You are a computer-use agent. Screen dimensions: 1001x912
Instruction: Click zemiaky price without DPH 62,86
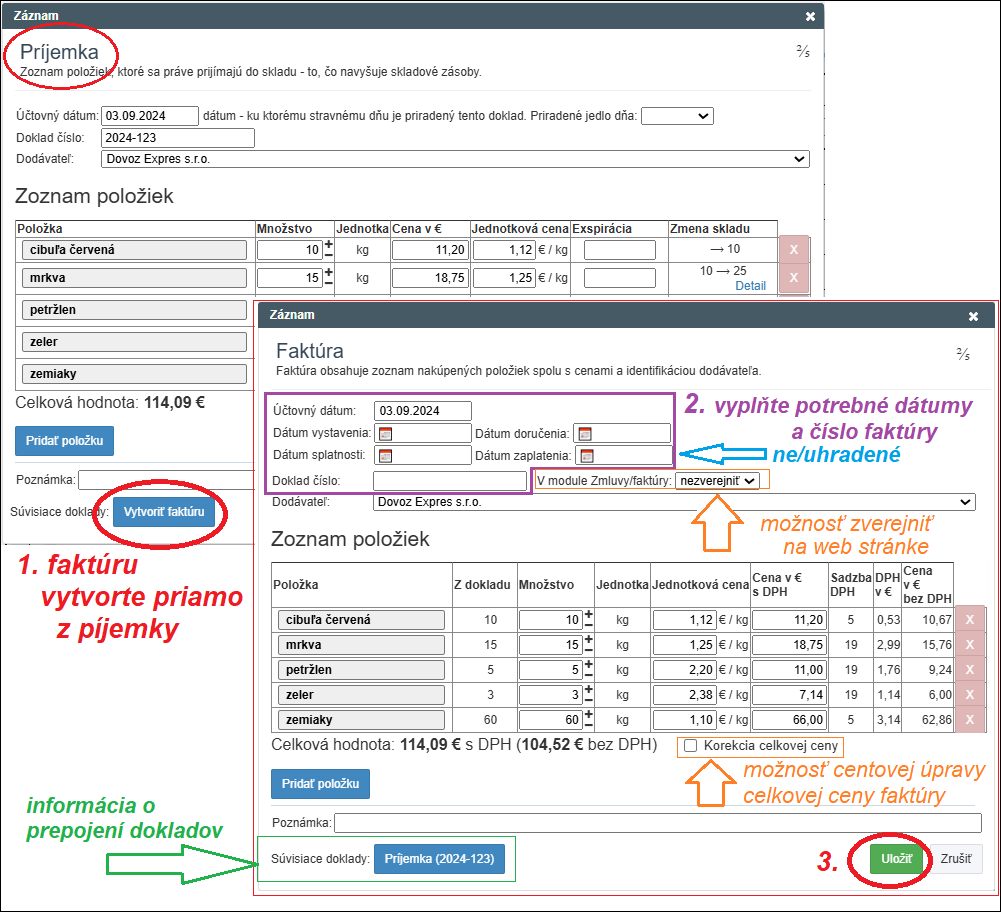click(x=937, y=720)
